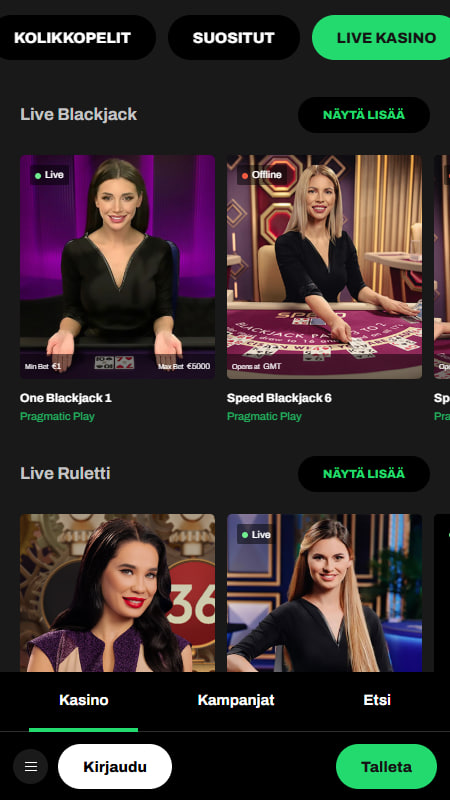Select the Kolikkopelit category pill
450x800 pixels.
coord(72,37)
